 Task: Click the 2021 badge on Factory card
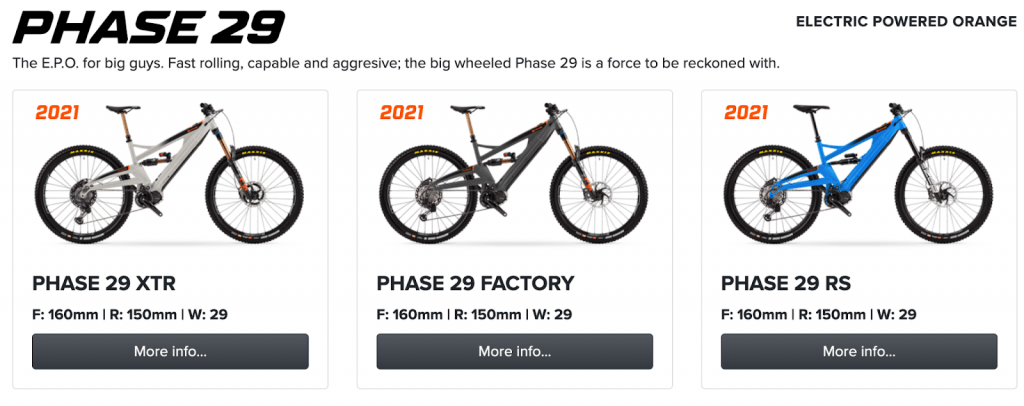click(402, 113)
